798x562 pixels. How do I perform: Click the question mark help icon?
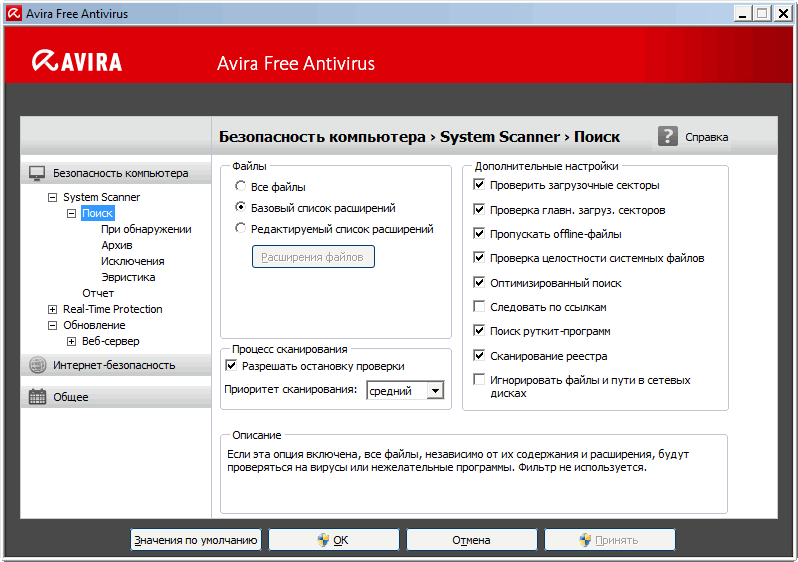[668, 137]
